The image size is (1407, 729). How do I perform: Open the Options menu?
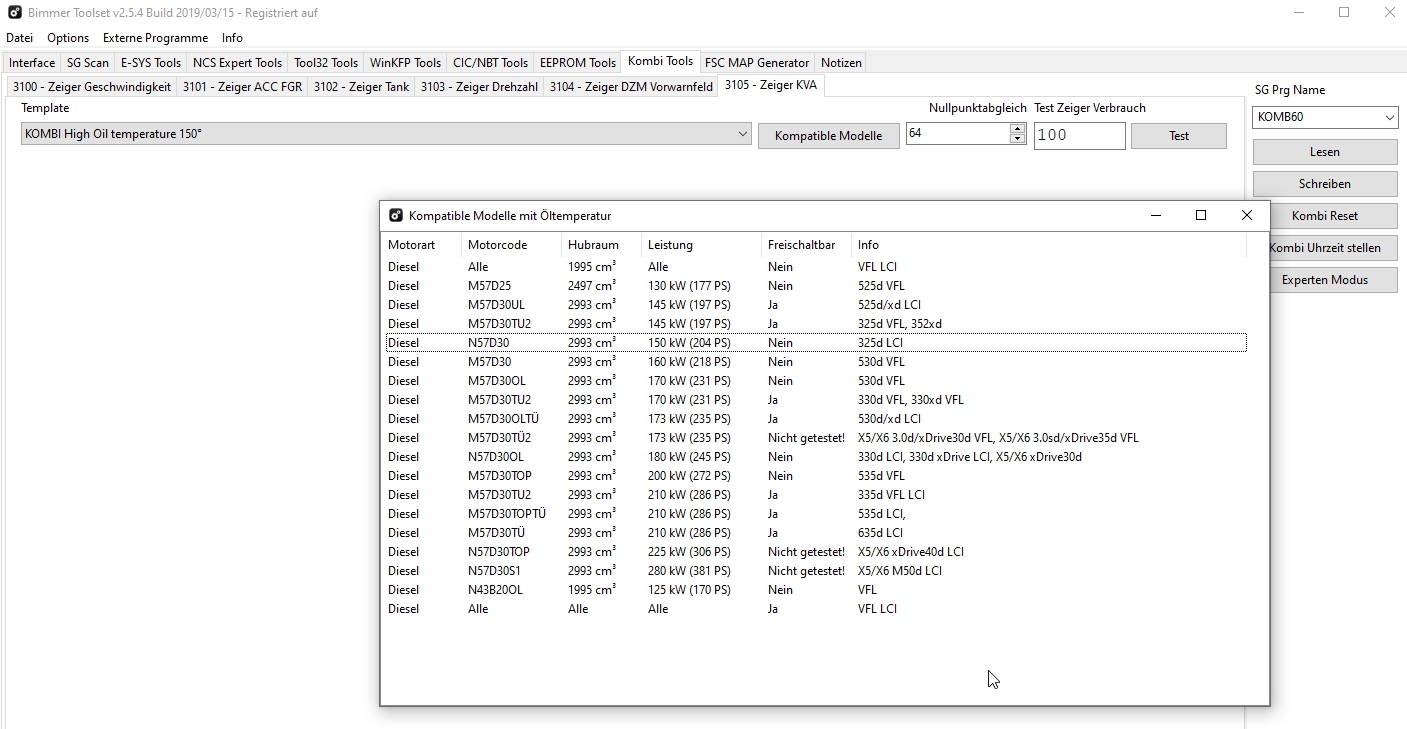68,38
